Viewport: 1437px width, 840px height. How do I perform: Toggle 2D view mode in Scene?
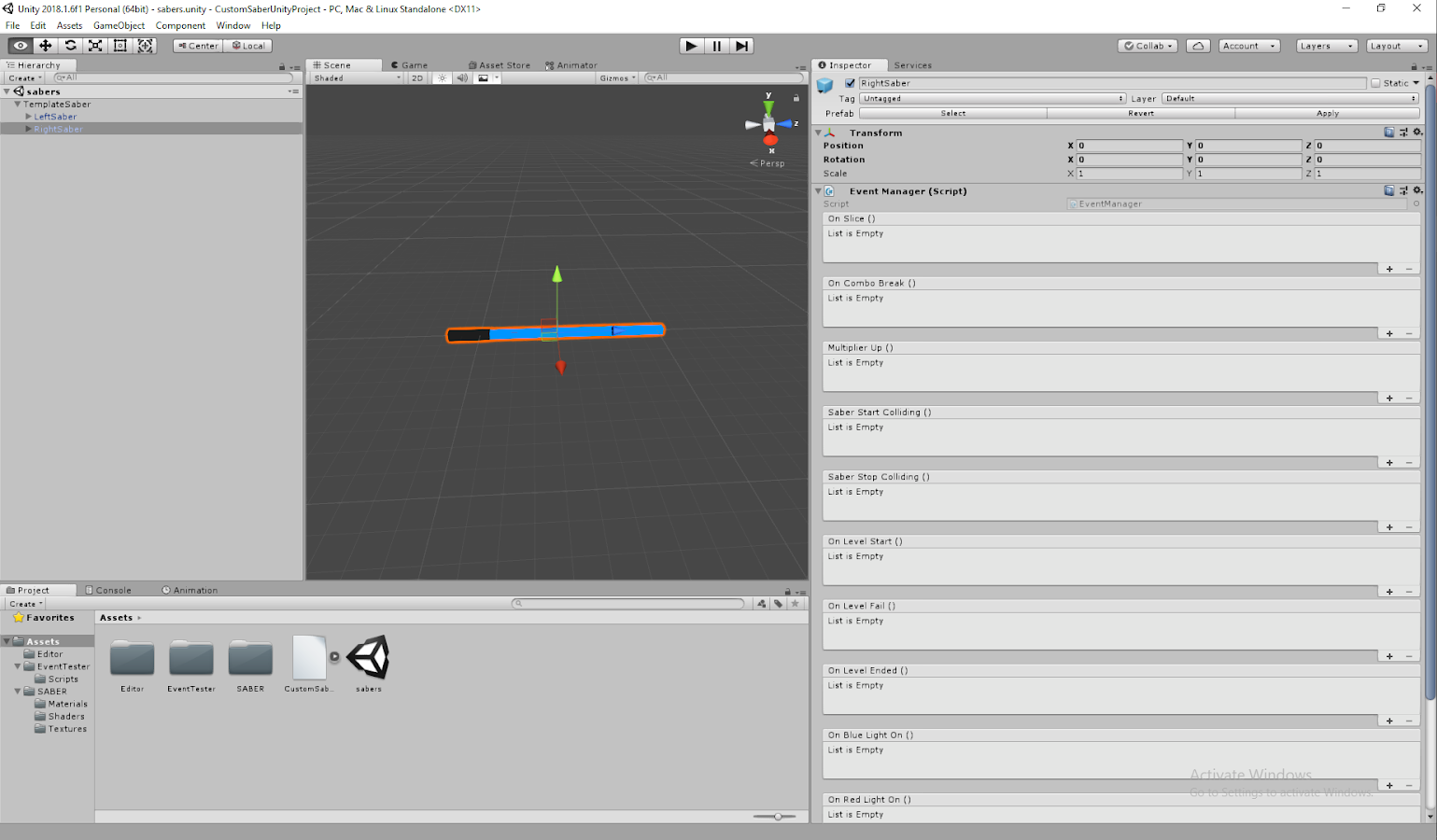coord(417,78)
